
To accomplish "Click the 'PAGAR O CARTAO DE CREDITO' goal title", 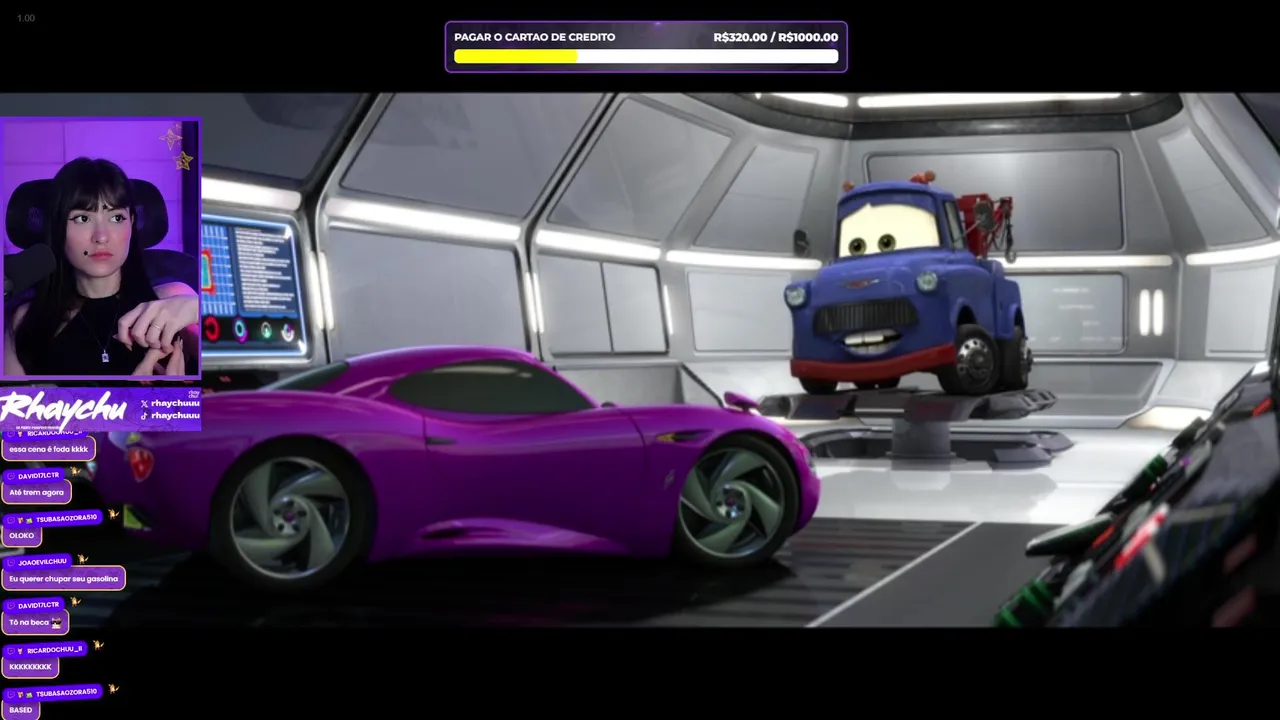I will (535, 37).
